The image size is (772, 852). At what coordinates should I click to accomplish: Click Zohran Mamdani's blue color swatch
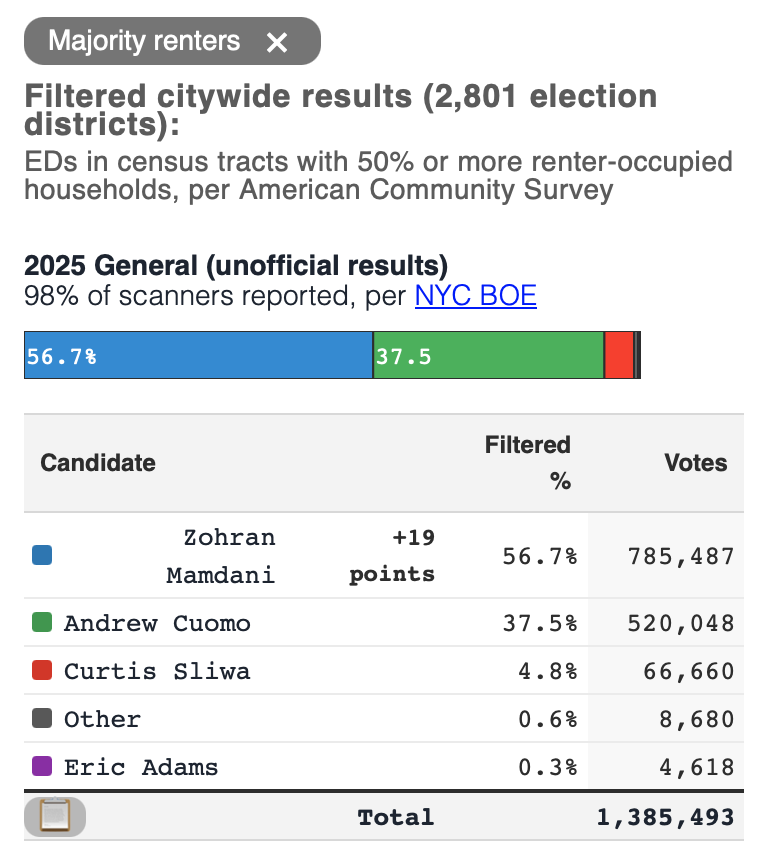(42, 555)
